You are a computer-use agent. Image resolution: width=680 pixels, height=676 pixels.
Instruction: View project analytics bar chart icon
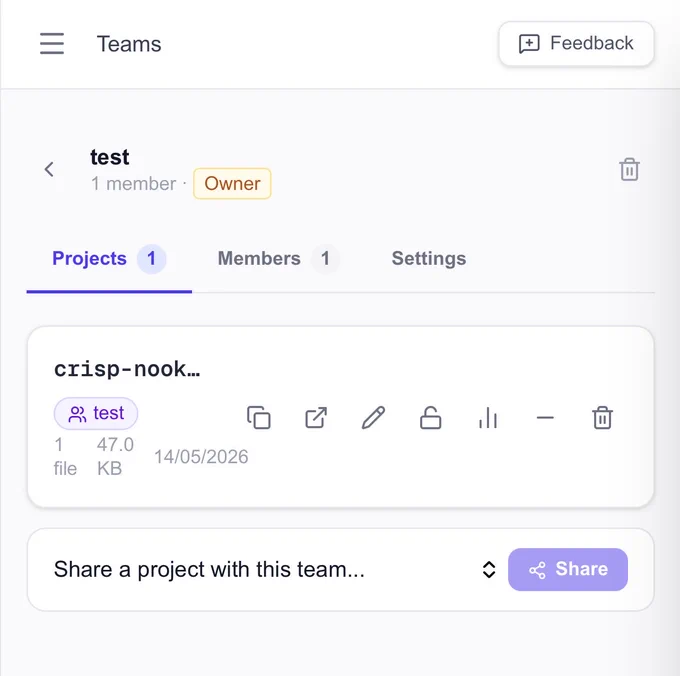pos(488,418)
